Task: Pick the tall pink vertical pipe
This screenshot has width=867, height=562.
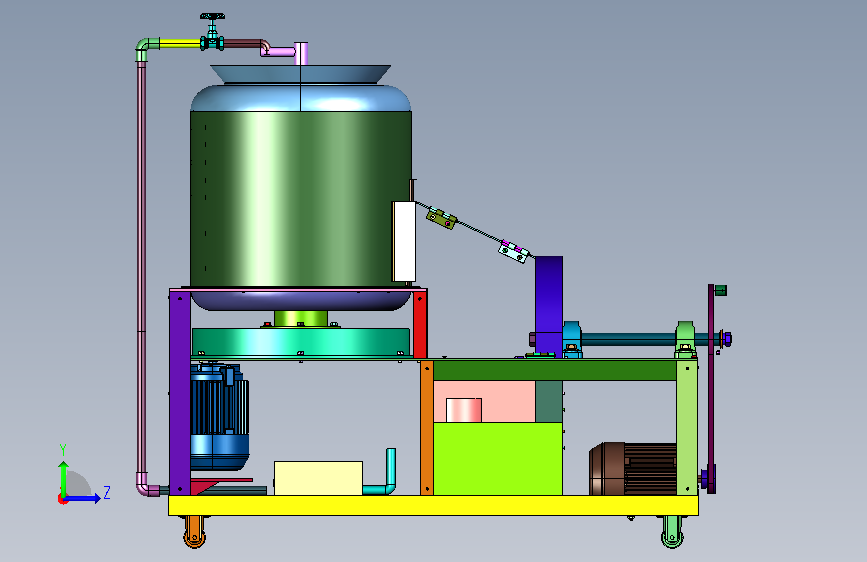Action: (142, 267)
